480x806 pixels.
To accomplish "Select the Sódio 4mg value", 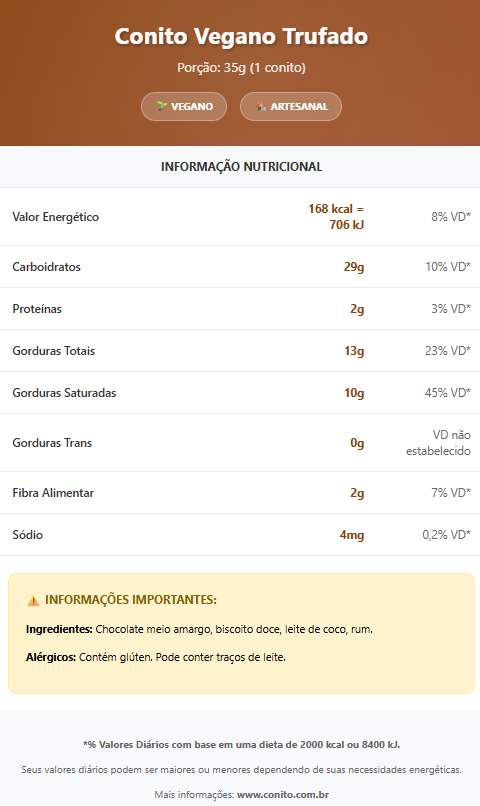I will click(352, 535).
